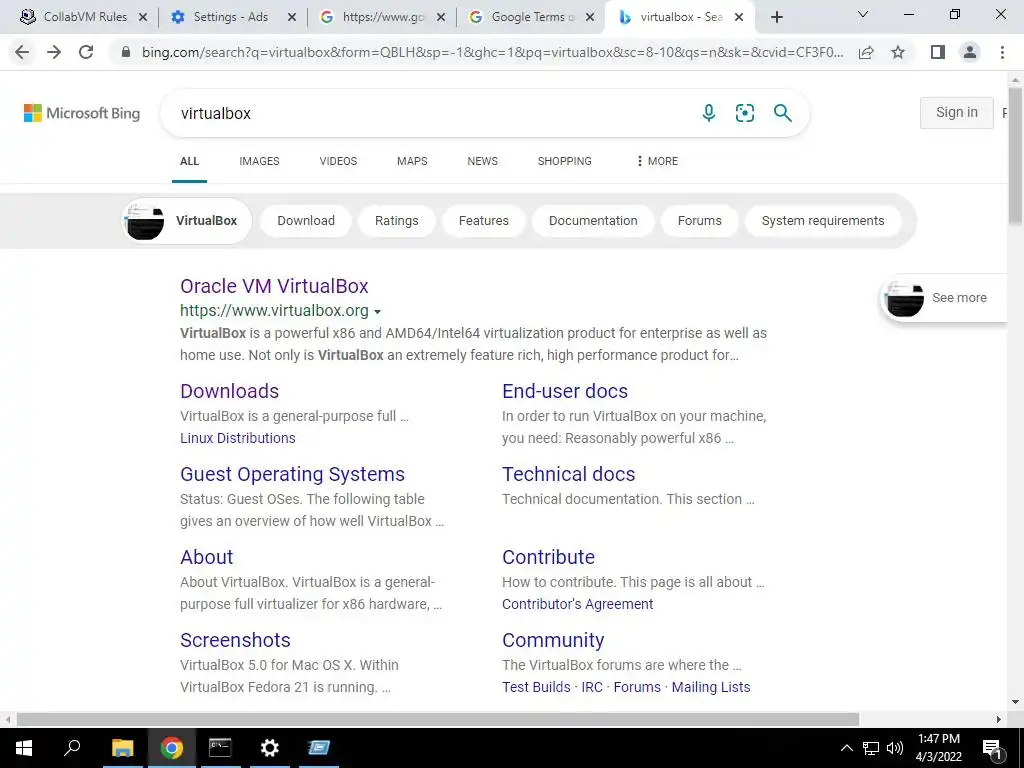Image resolution: width=1024 pixels, height=768 pixels.
Task: Start voice search with the microphone icon
Action: click(x=709, y=113)
